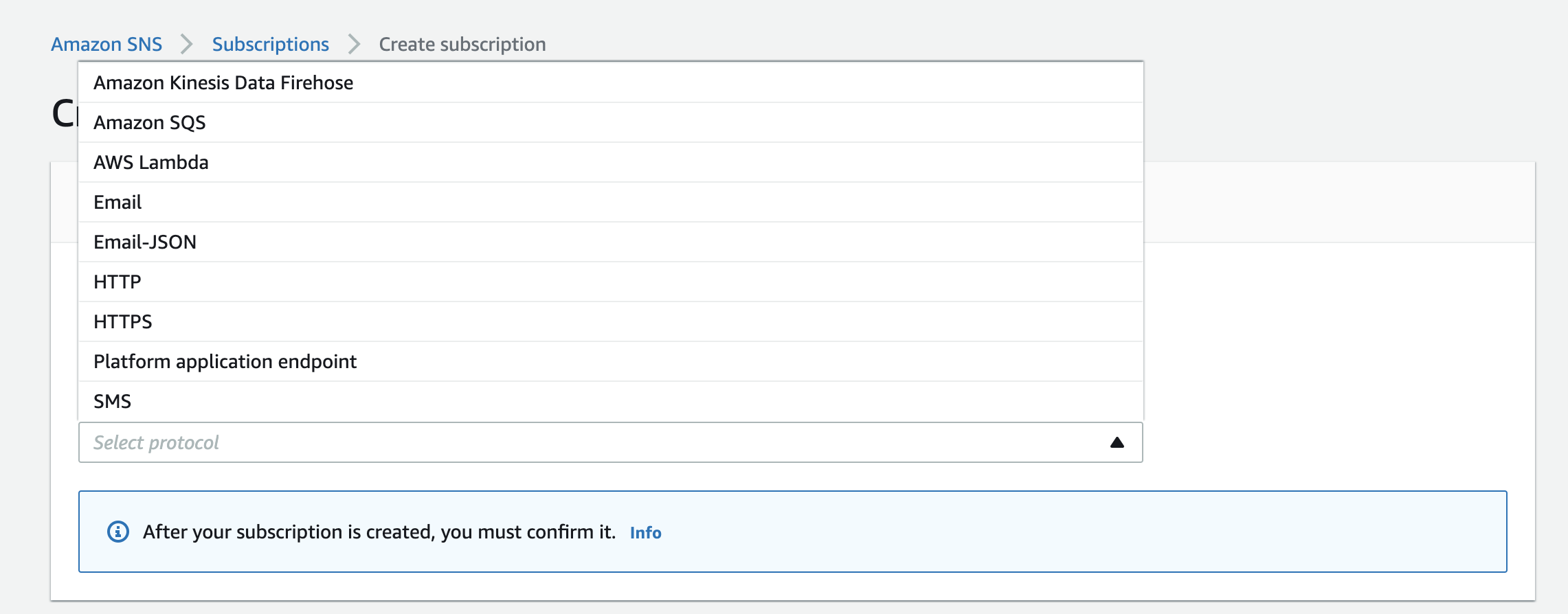Select SMS as the subscription protocol
The width and height of the screenshot is (1568, 614).
(113, 401)
